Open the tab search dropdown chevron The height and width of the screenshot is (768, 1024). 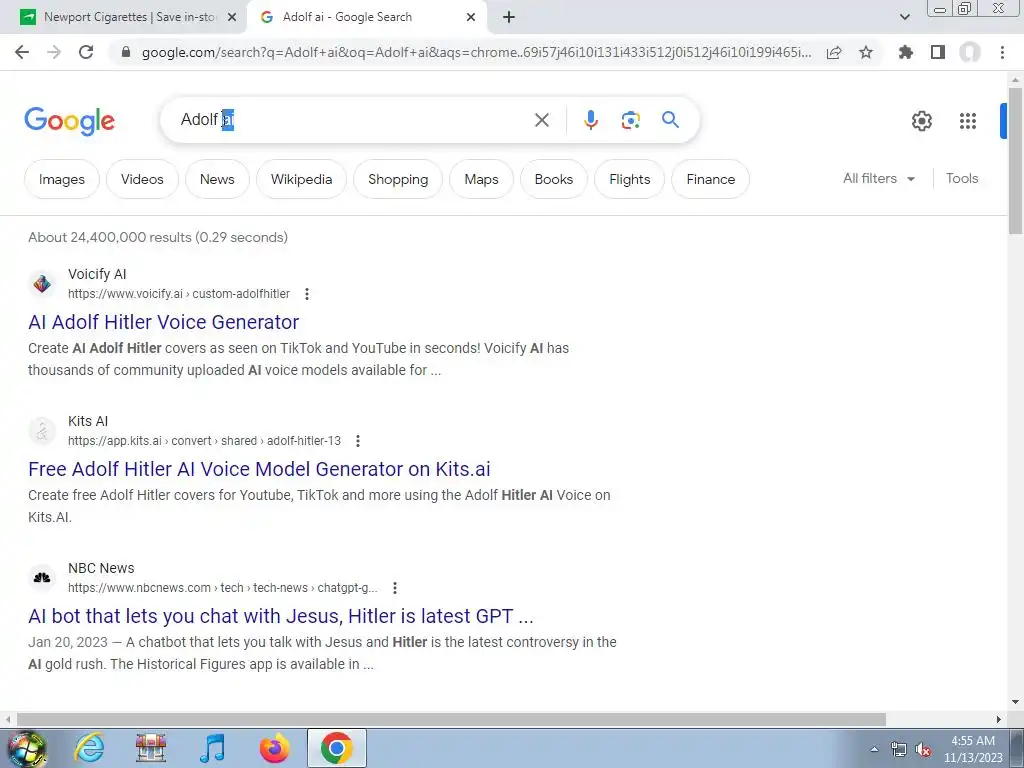coord(904,17)
